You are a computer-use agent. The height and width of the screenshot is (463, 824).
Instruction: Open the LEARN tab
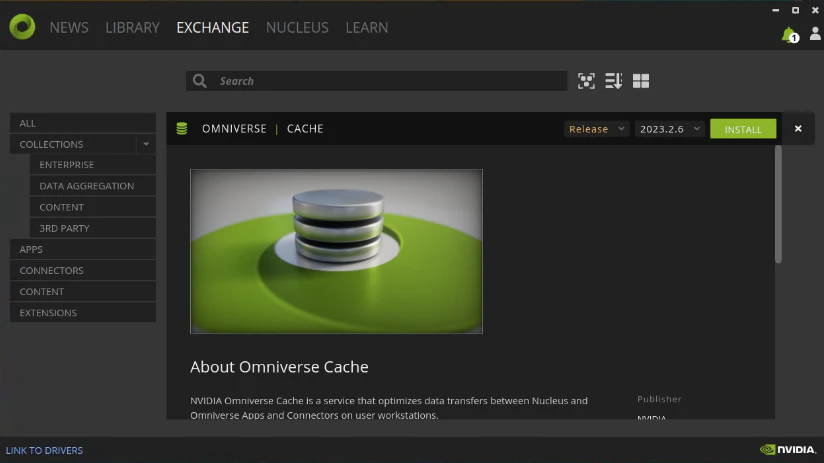pyautogui.click(x=367, y=27)
